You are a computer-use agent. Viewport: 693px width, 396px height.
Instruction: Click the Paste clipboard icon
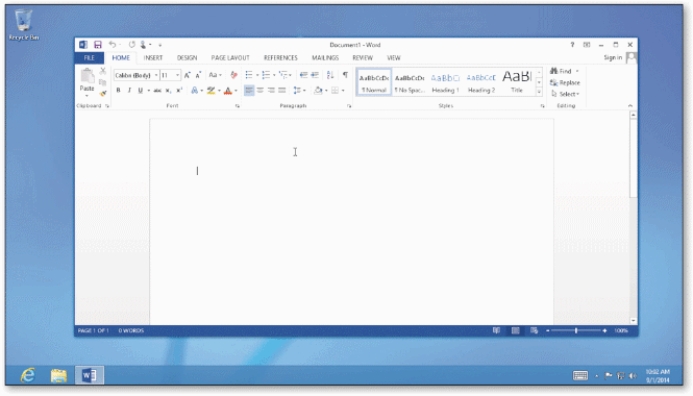[87, 77]
